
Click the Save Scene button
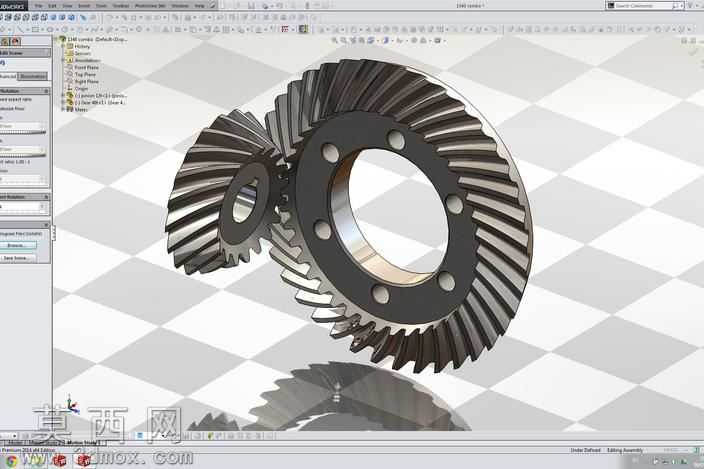tap(18, 258)
